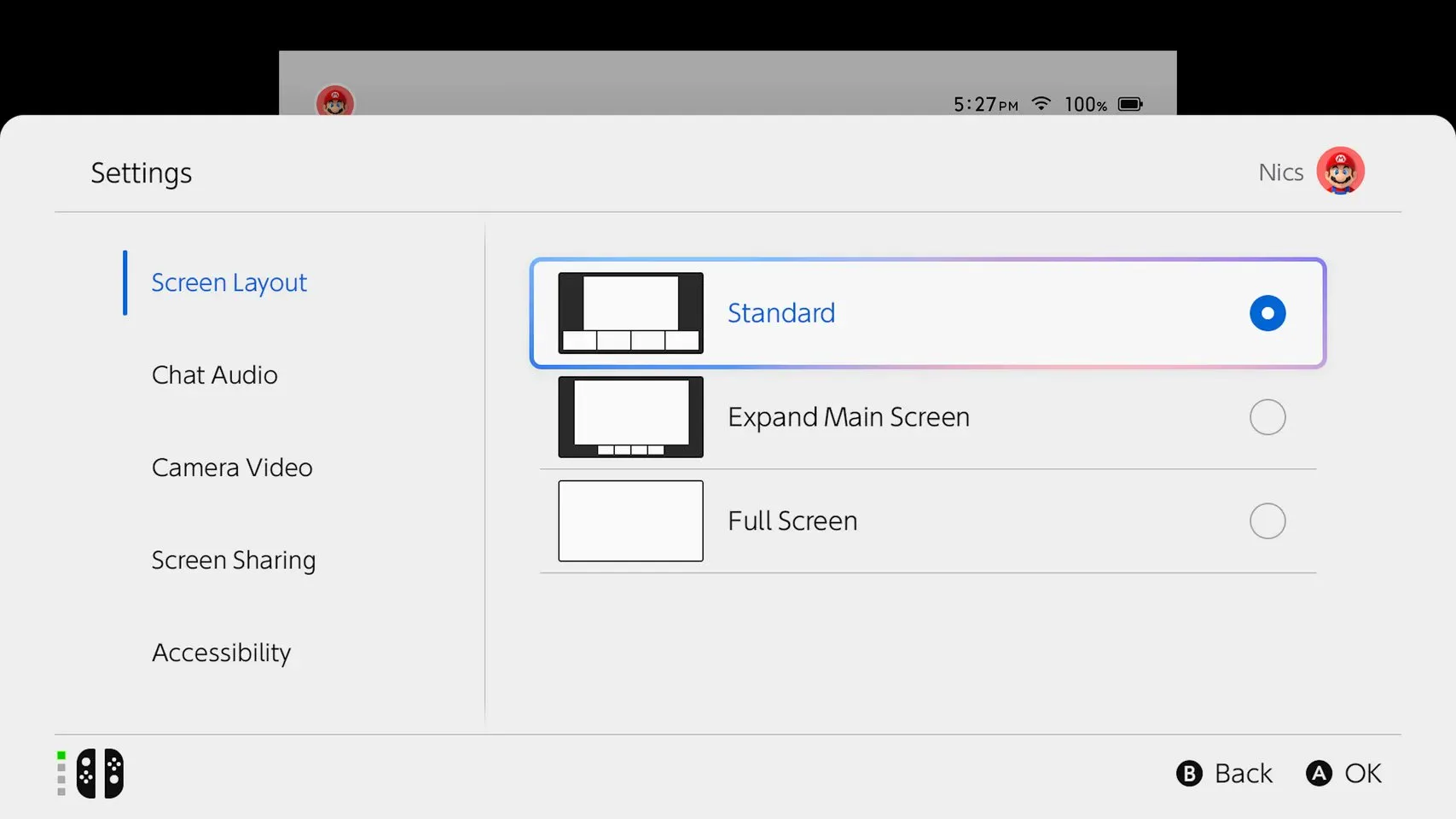This screenshot has width=1456, height=819.
Task: Click the battery indicator icon
Action: pos(1130,103)
